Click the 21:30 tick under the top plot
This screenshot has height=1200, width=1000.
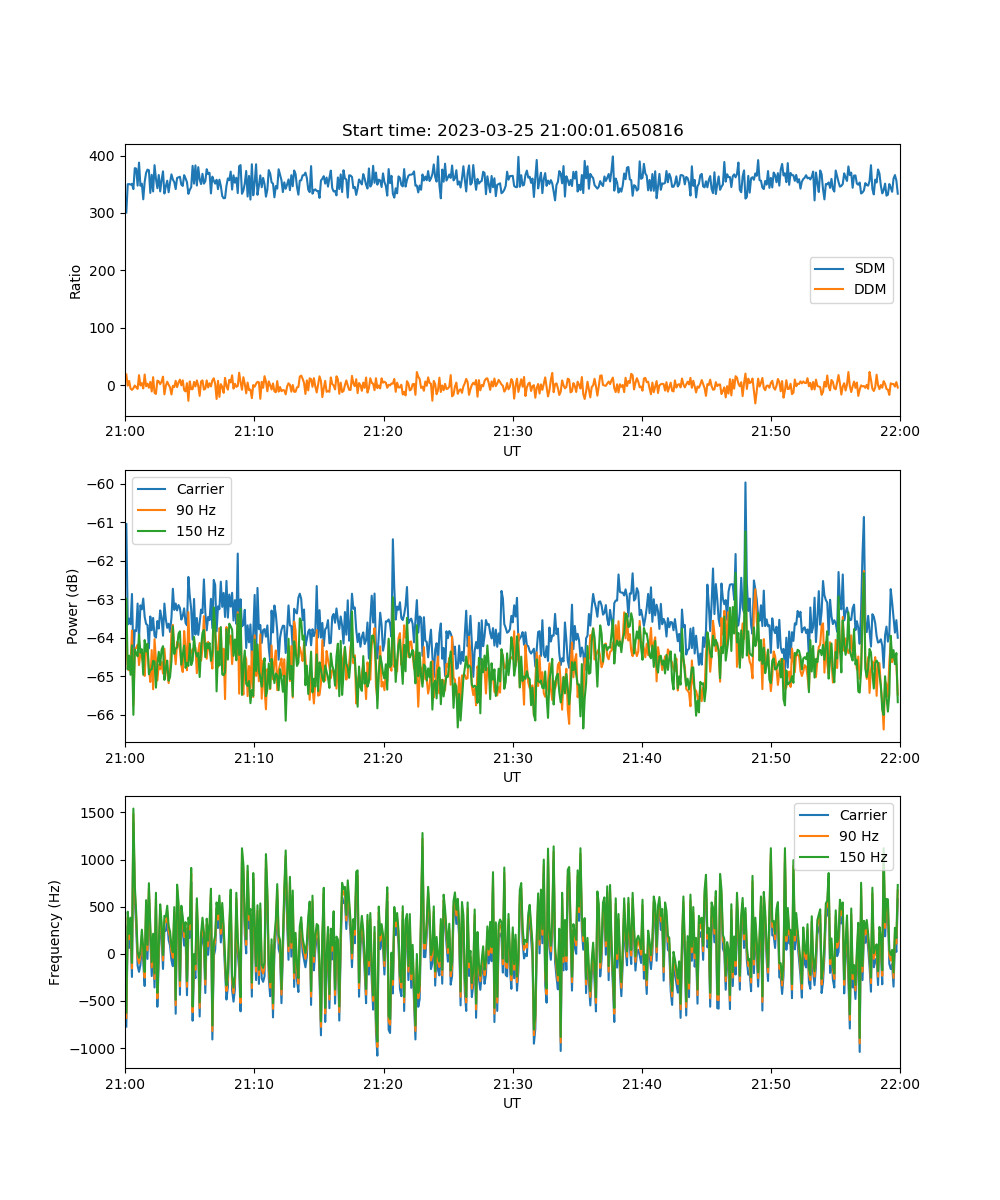coord(513,431)
